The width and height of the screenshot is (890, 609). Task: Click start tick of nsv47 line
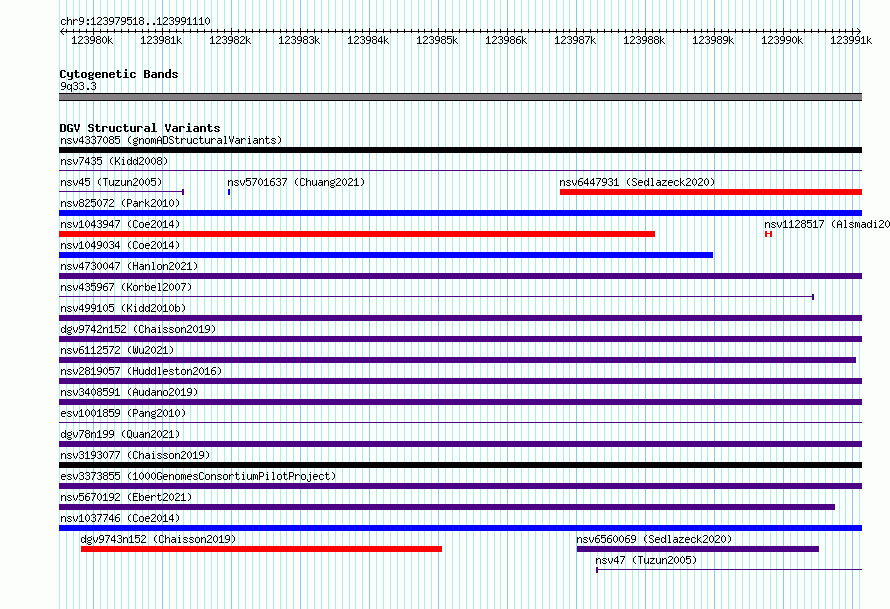[x=597, y=570]
